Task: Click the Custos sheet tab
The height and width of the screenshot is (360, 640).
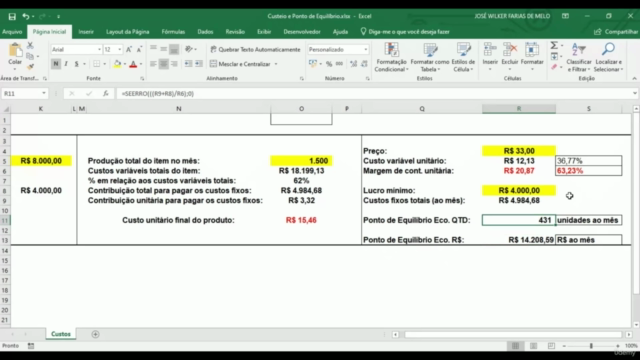Action: pos(61,334)
